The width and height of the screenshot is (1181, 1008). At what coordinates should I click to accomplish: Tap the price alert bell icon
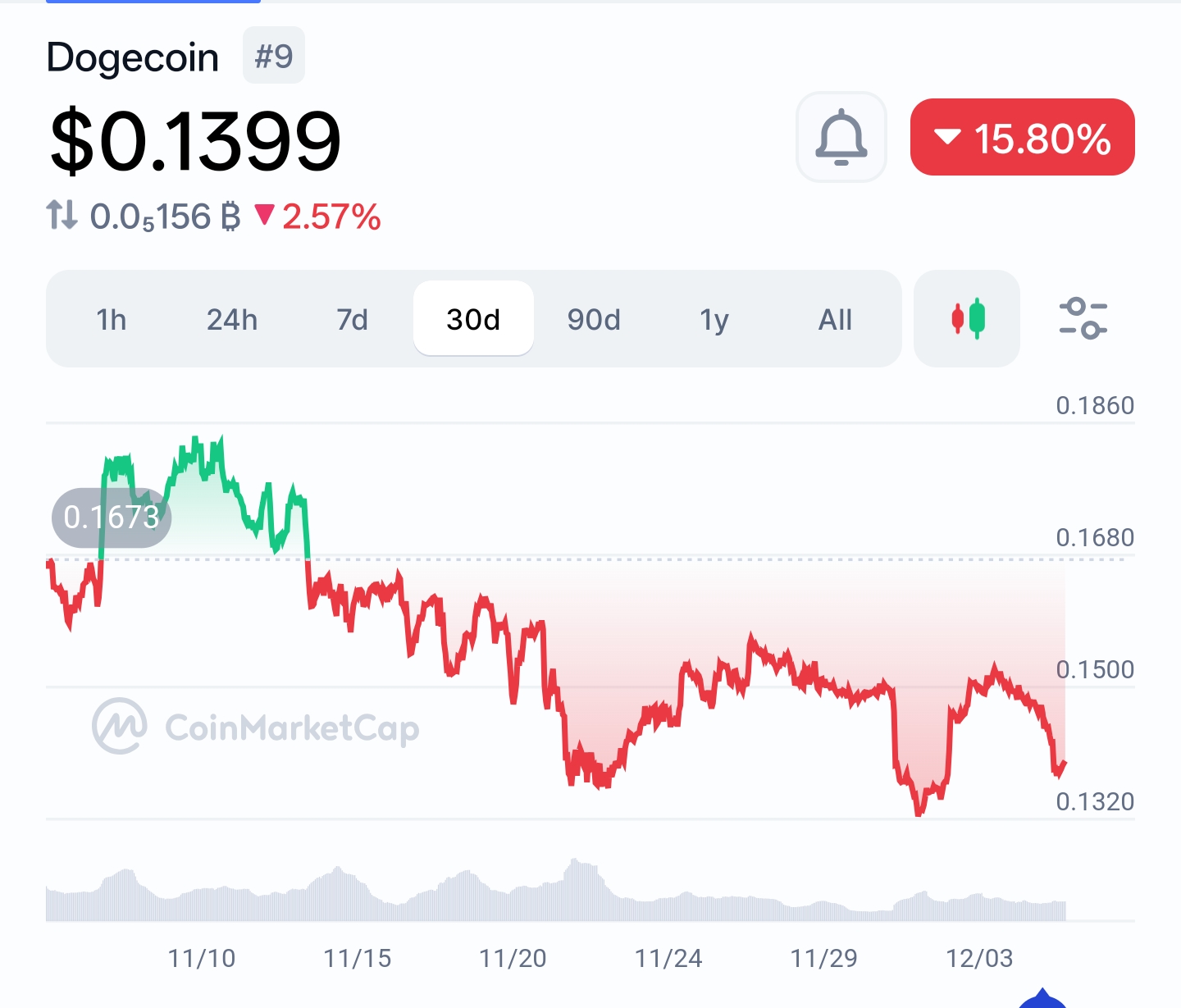841,137
